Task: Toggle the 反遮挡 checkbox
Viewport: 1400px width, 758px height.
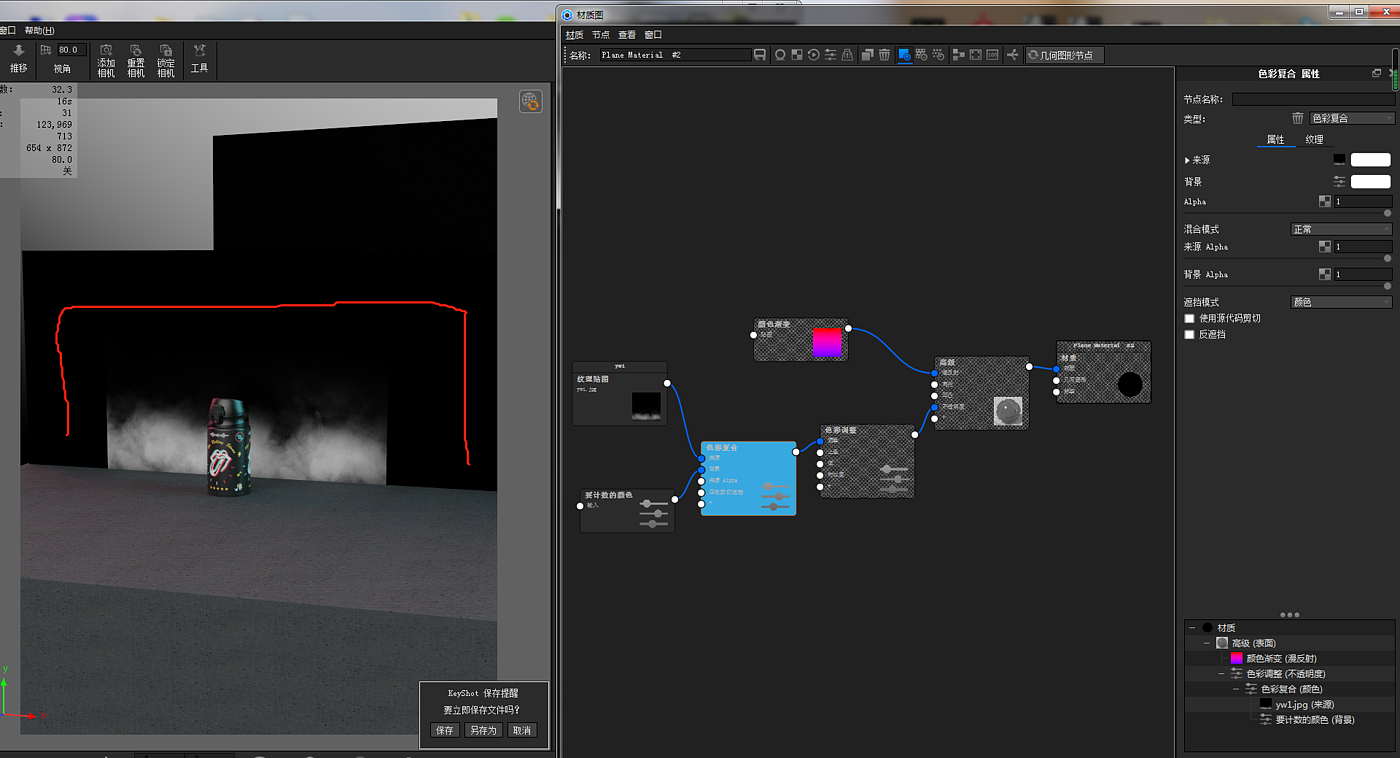Action: pos(1190,334)
